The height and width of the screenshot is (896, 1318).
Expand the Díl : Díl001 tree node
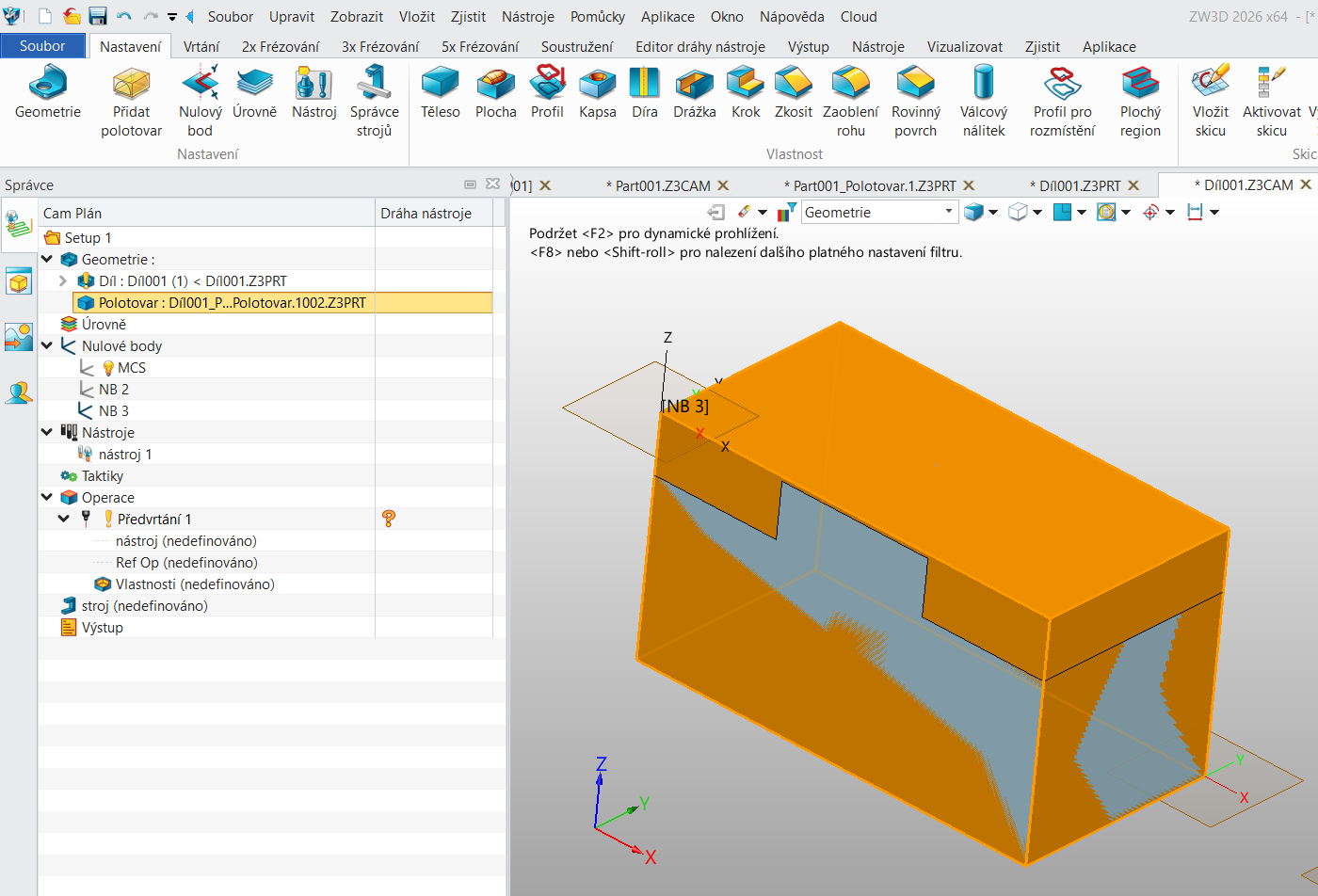tap(63, 280)
